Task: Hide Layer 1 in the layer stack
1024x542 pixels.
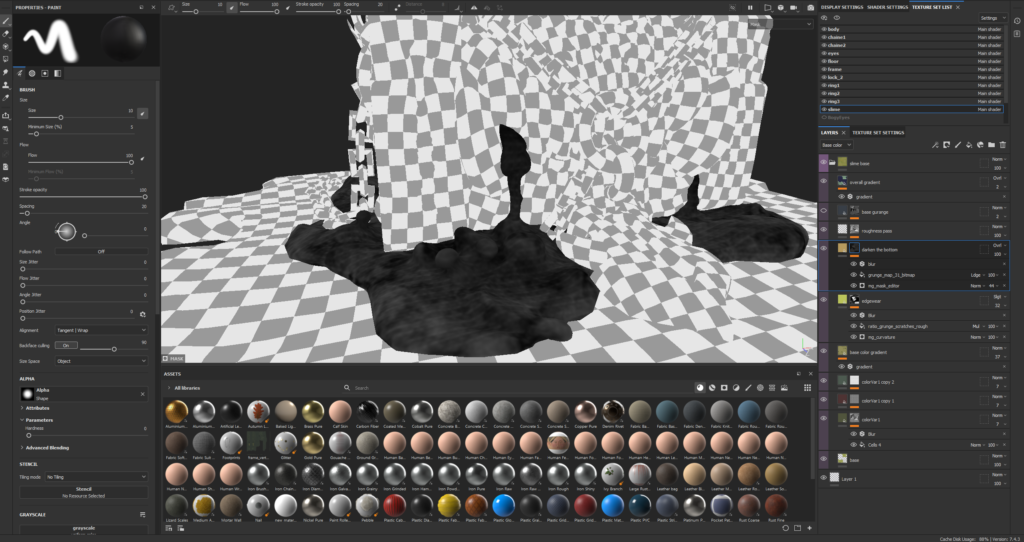Action: point(824,478)
